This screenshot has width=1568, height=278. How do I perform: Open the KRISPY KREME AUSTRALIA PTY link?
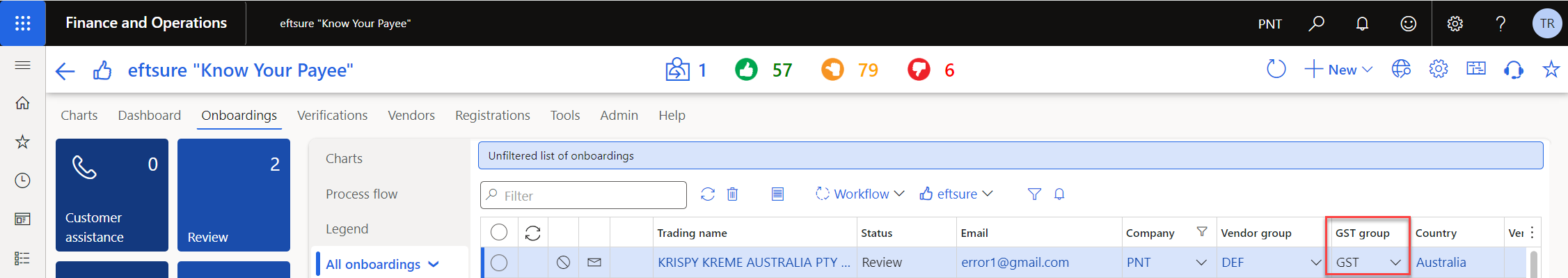tap(754, 263)
